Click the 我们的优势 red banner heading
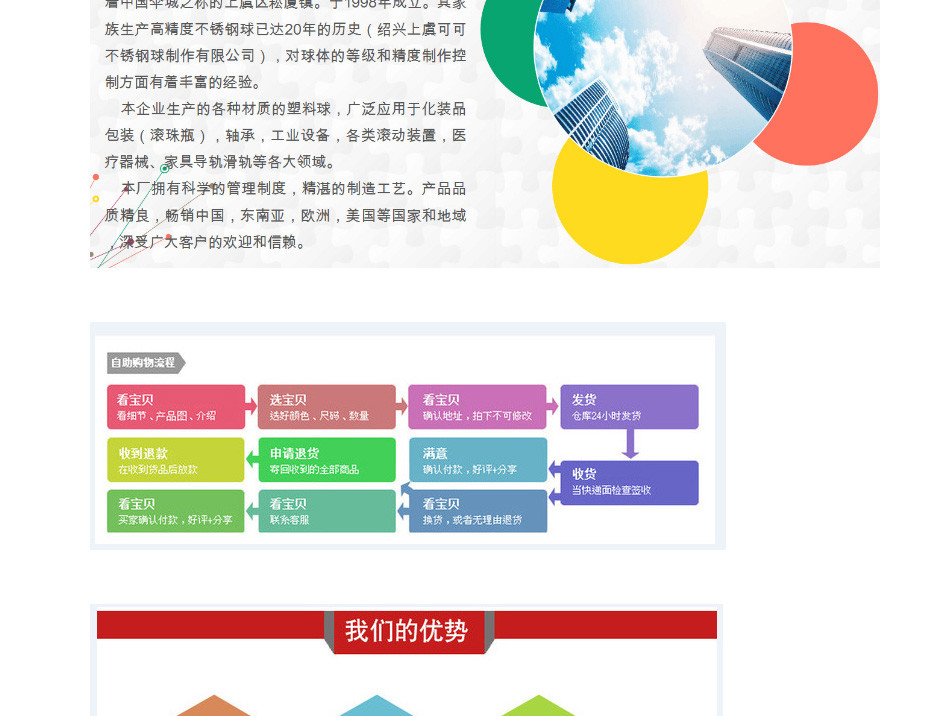The height and width of the screenshot is (716, 945). coord(407,631)
